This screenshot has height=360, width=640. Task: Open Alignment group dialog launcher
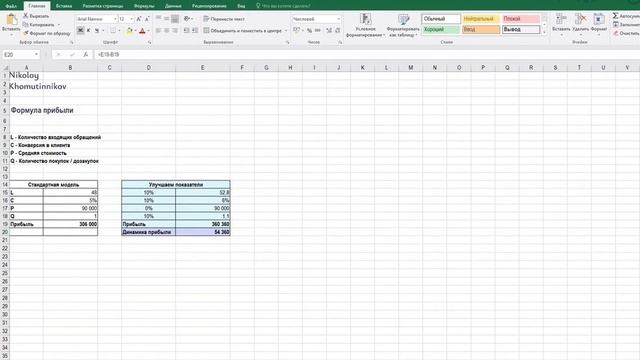(x=287, y=42)
